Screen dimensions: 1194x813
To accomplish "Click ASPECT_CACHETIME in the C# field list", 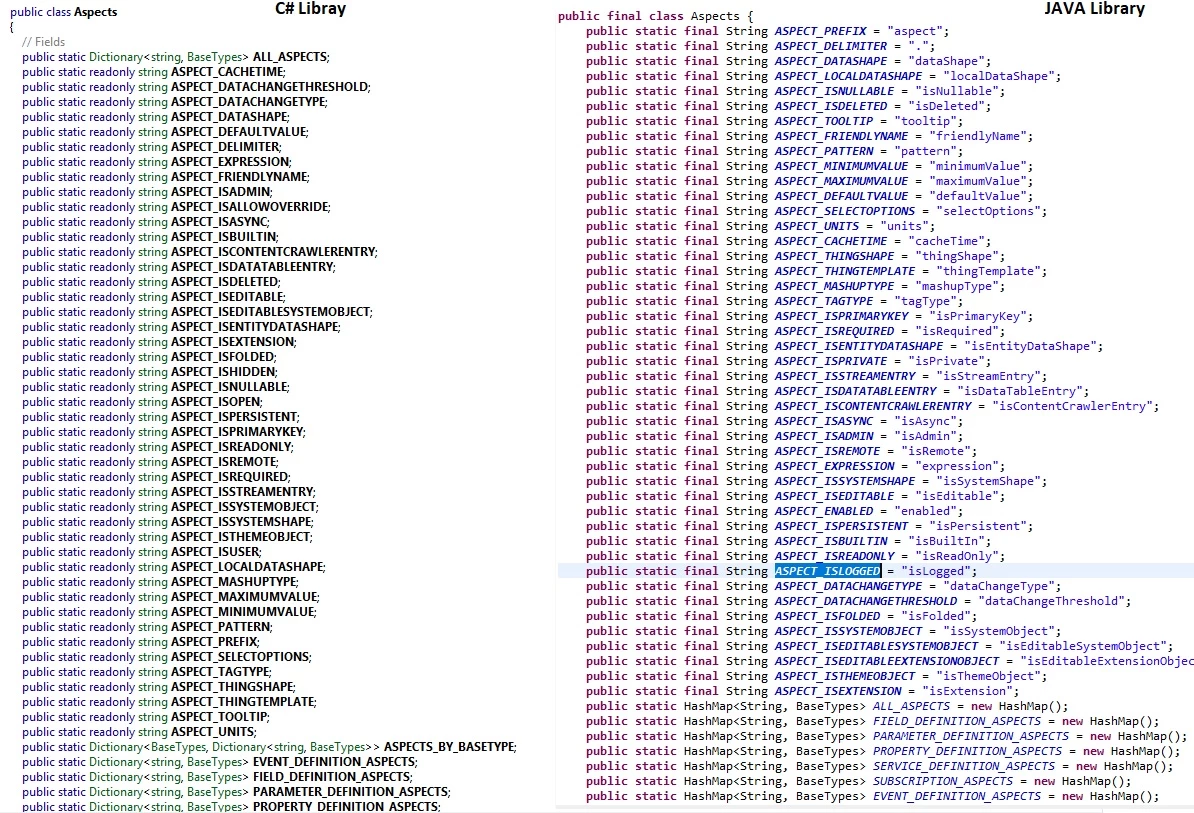I will click(x=227, y=72).
